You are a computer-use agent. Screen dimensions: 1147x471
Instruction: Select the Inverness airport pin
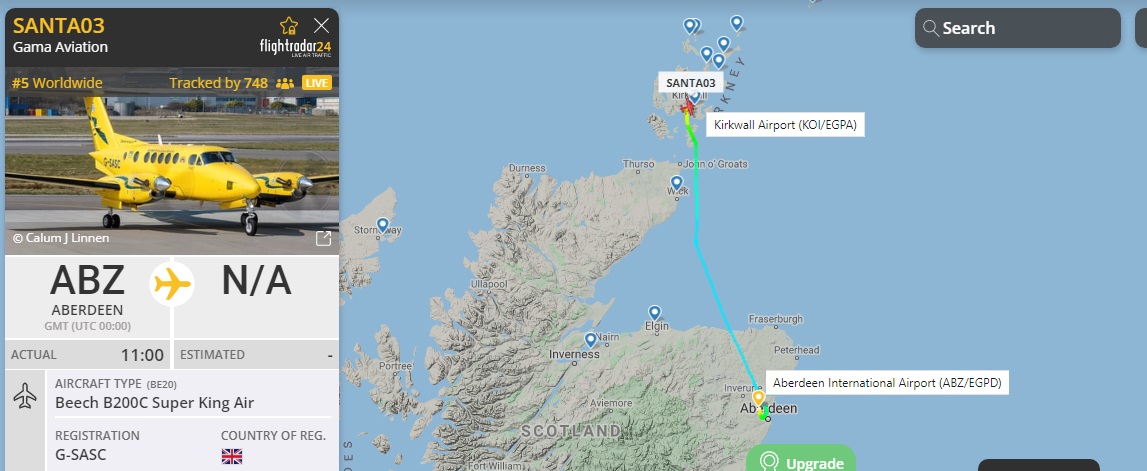590,340
